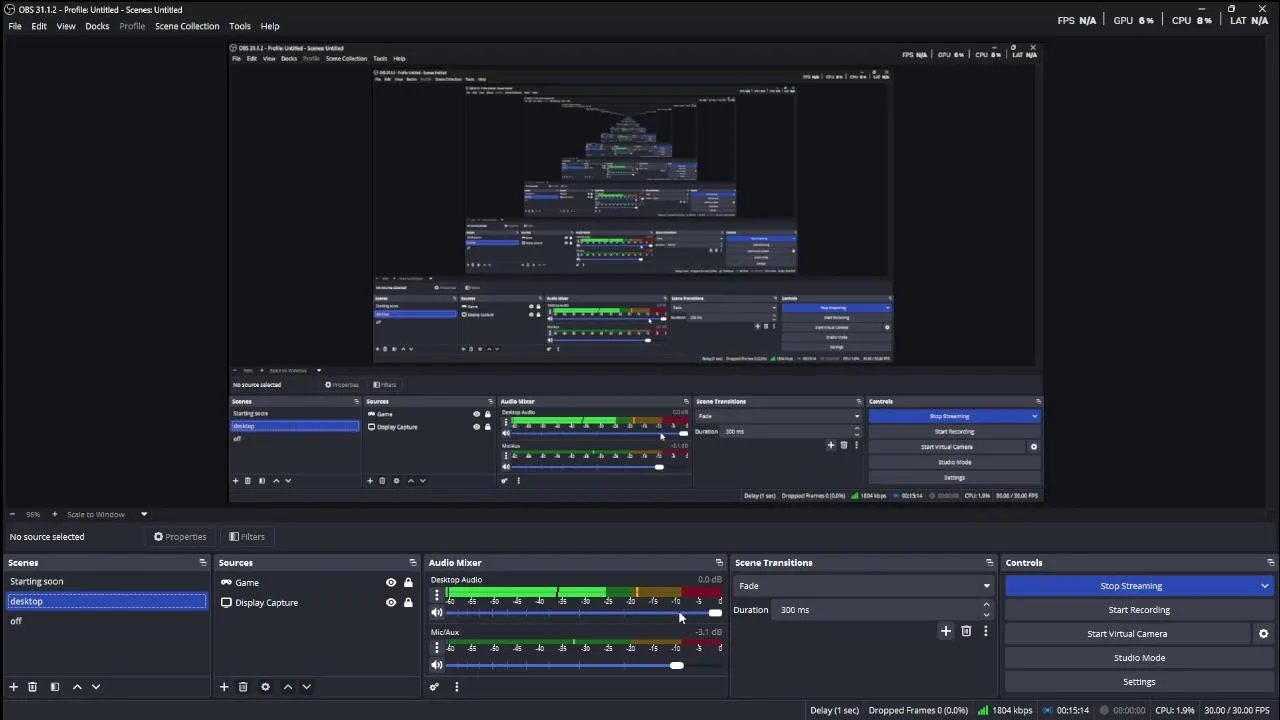Add a source with Sources plus icon
The width and height of the screenshot is (1280, 720).
[x=224, y=687]
